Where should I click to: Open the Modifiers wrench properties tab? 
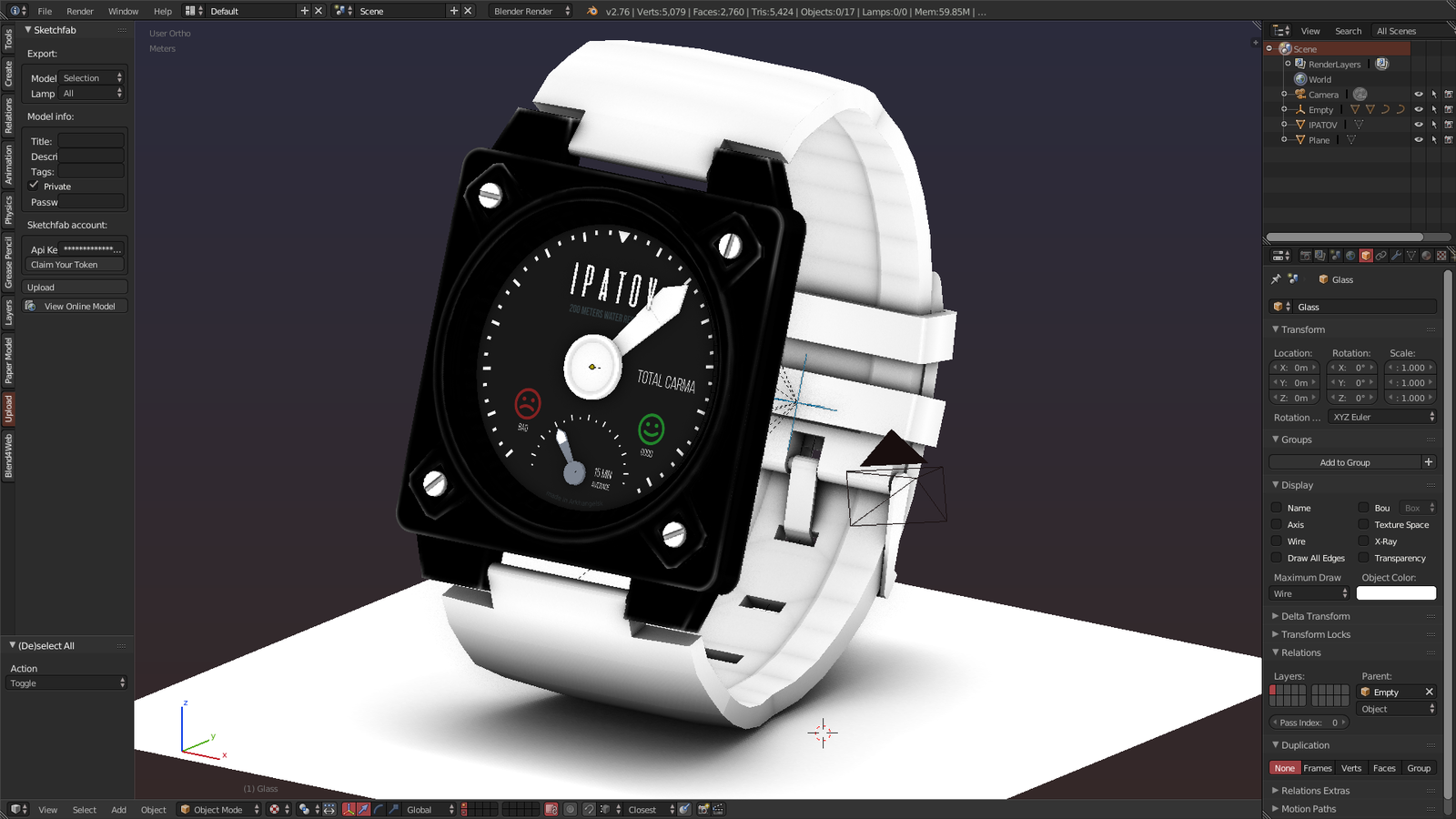(x=1396, y=256)
